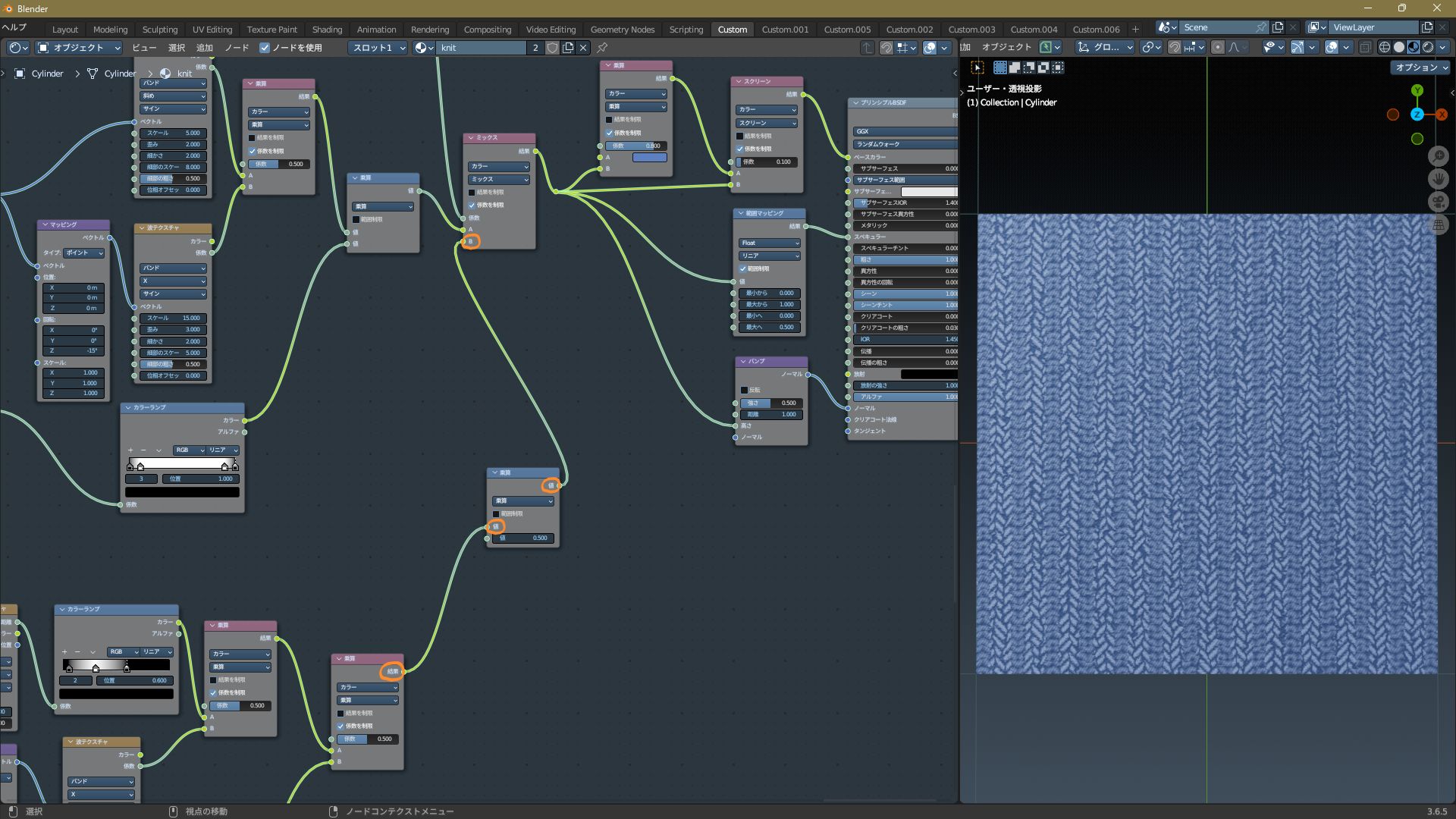The height and width of the screenshot is (819, 1456).
Task: Toggle 係数を制限 checkbox in ミックス node
Action: 472,205
